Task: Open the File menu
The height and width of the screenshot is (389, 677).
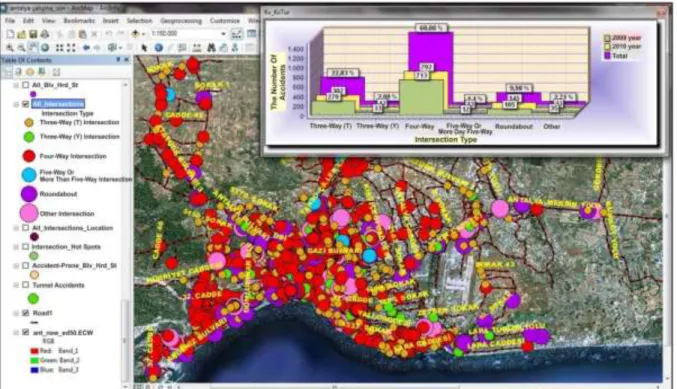Action: (10, 20)
